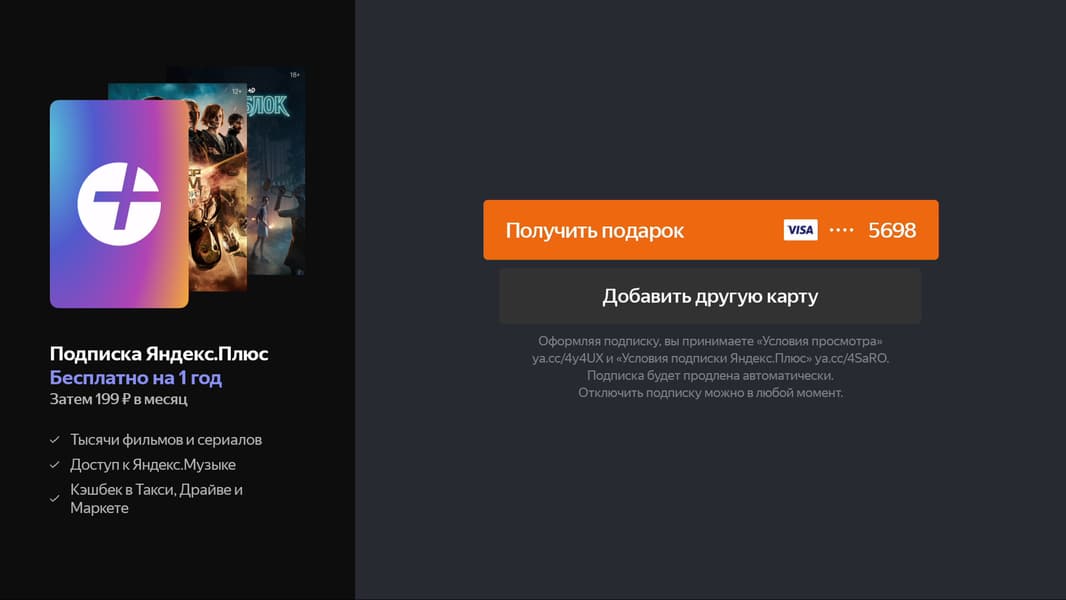Click the Yandex Plus gradient card image
Image resolution: width=1066 pixels, height=600 pixels.
[119, 204]
